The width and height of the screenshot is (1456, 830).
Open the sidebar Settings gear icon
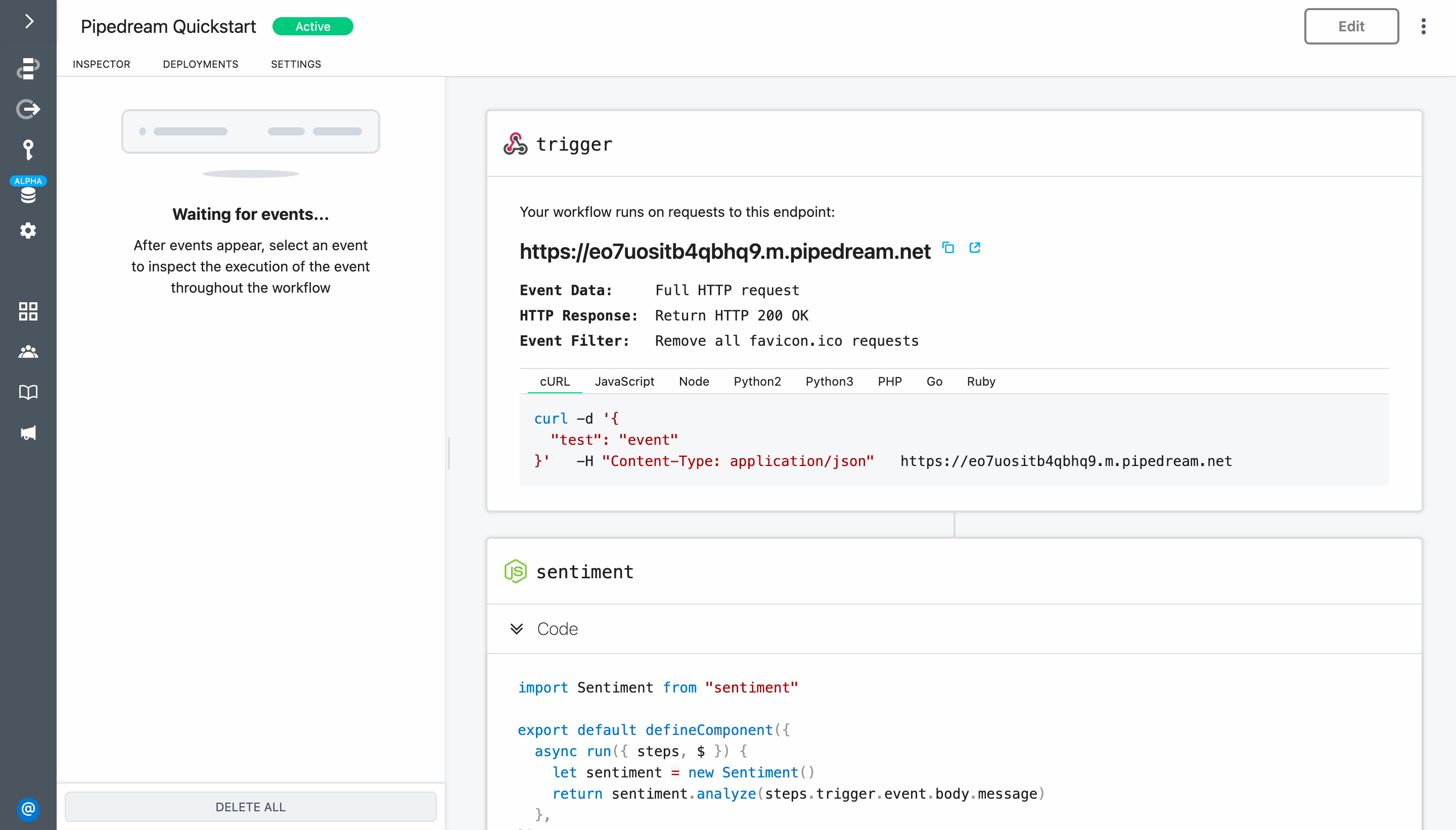point(28,231)
